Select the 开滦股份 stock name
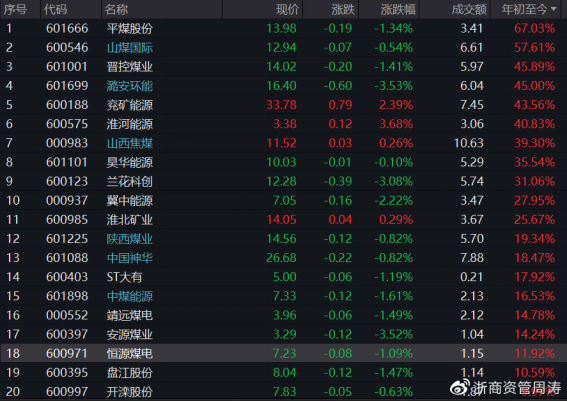 130,392
